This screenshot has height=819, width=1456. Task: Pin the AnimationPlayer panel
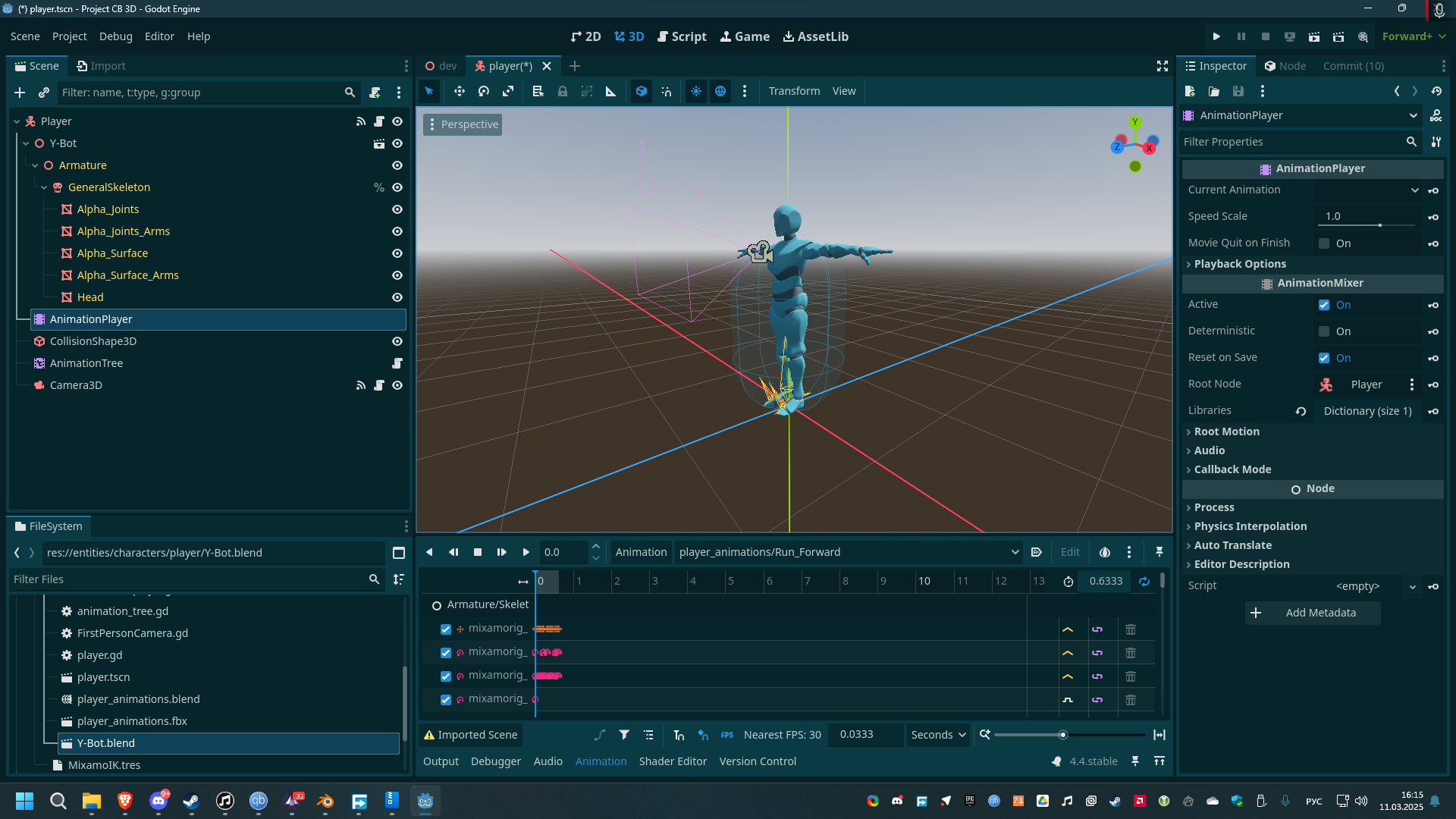(x=1159, y=552)
